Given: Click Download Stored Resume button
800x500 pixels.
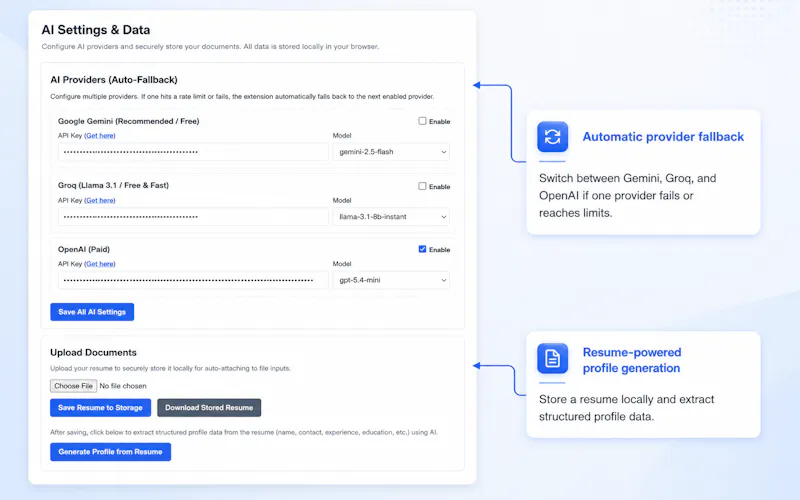Looking at the screenshot, I should [x=209, y=408].
